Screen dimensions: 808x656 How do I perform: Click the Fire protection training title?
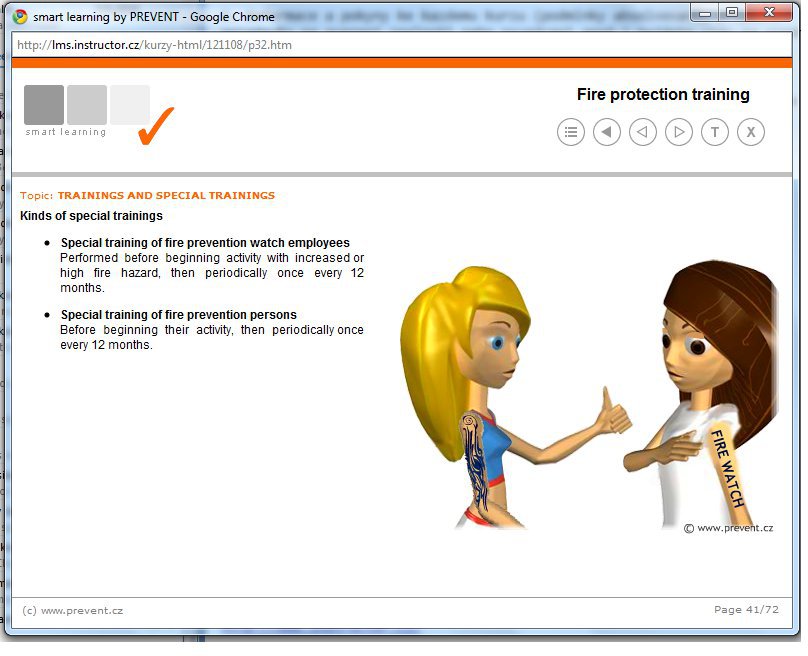662,95
